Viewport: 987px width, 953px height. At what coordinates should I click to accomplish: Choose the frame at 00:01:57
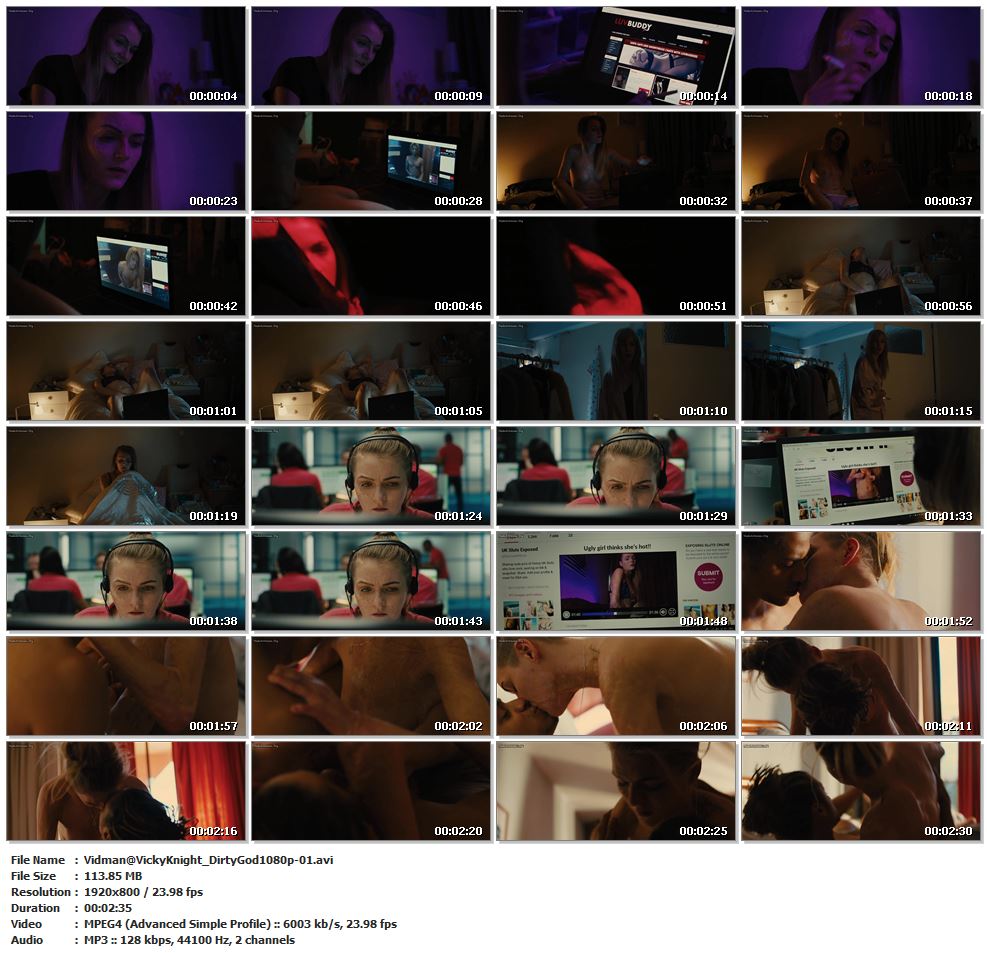126,687
